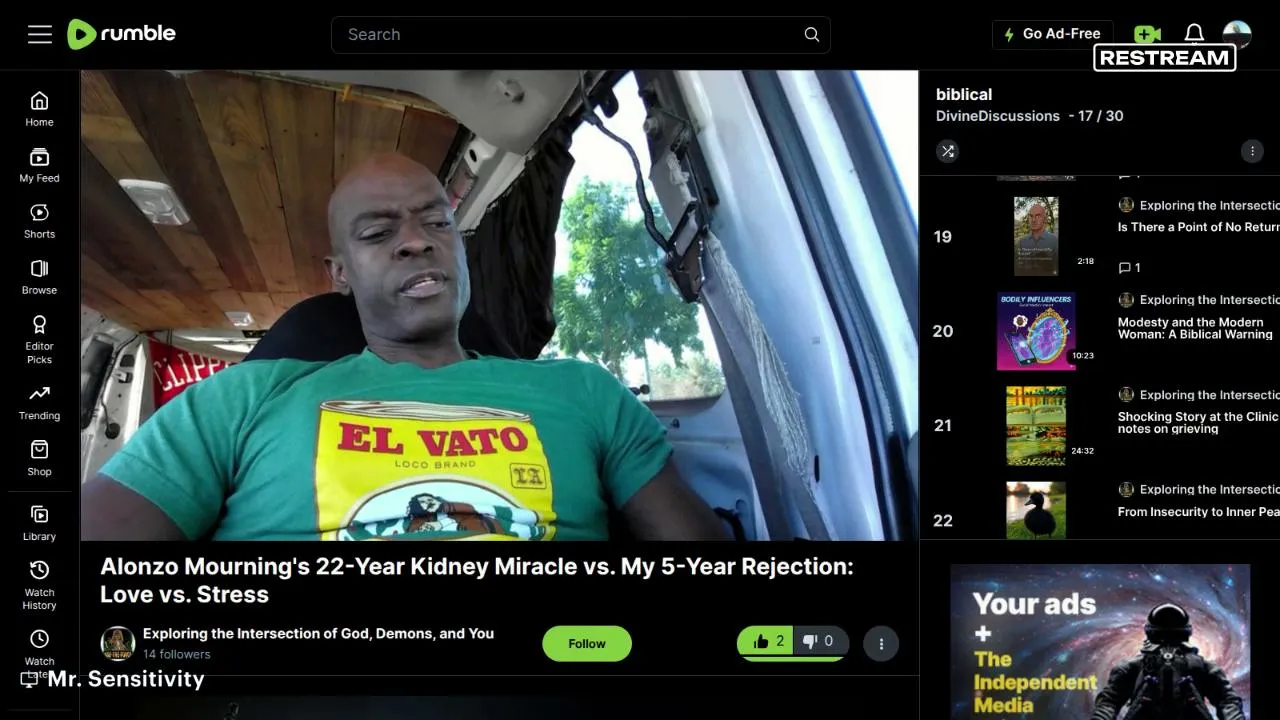Open Watch History in the sidebar
Viewport: 1280px width, 720px height.
click(x=40, y=584)
